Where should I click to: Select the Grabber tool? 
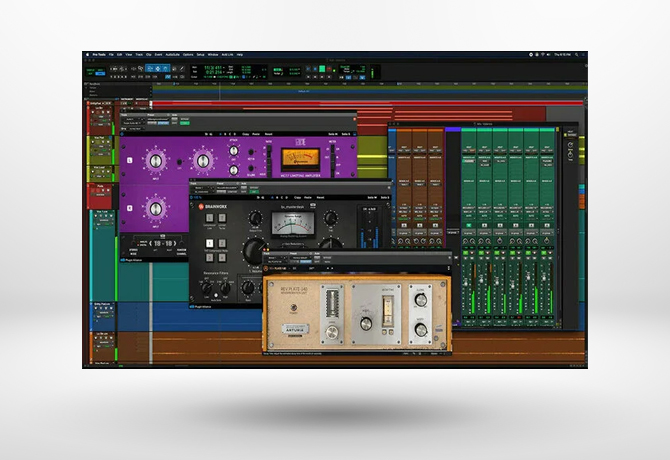click(166, 68)
